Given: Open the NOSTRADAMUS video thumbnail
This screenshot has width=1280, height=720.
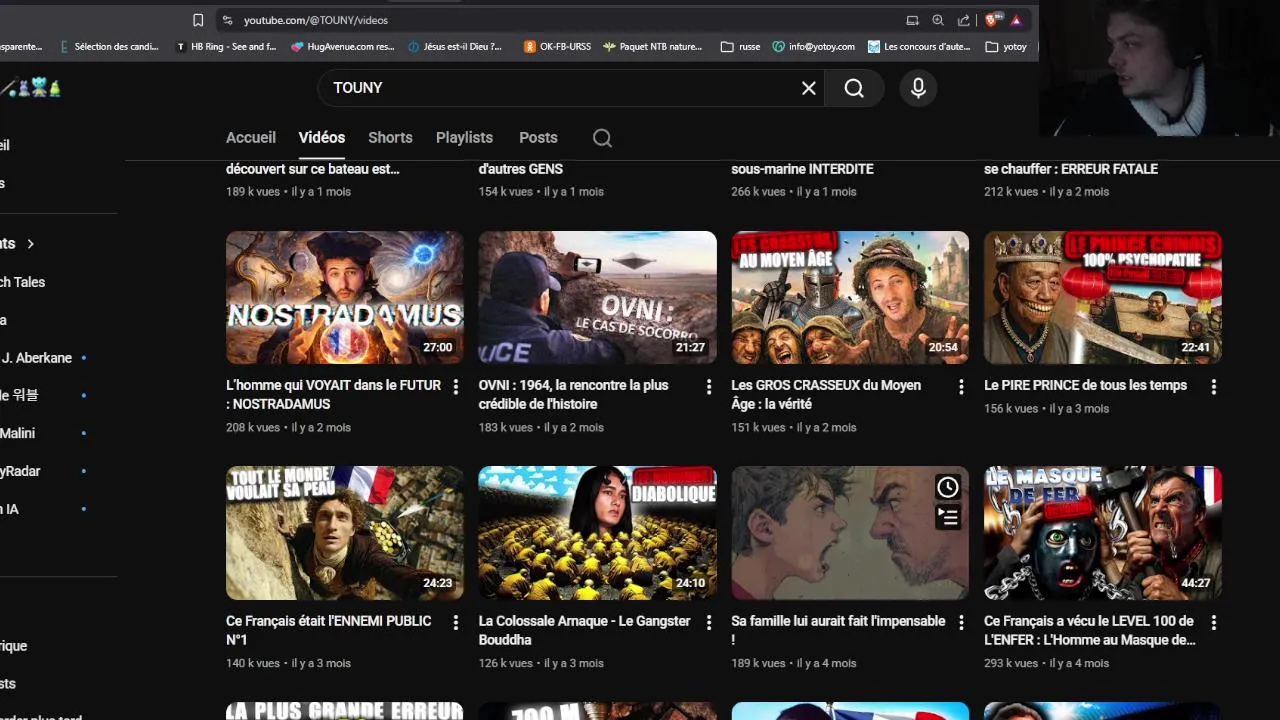Looking at the screenshot, I should [345, 298].
